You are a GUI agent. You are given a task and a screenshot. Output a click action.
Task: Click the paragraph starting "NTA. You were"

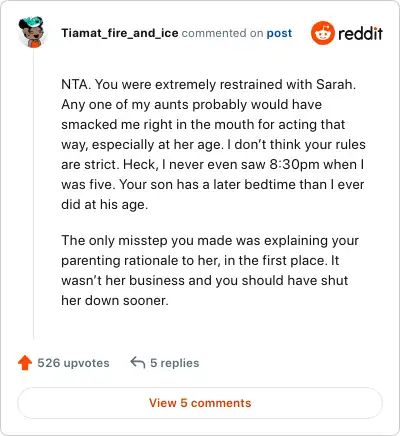click(x=213, y=144)
